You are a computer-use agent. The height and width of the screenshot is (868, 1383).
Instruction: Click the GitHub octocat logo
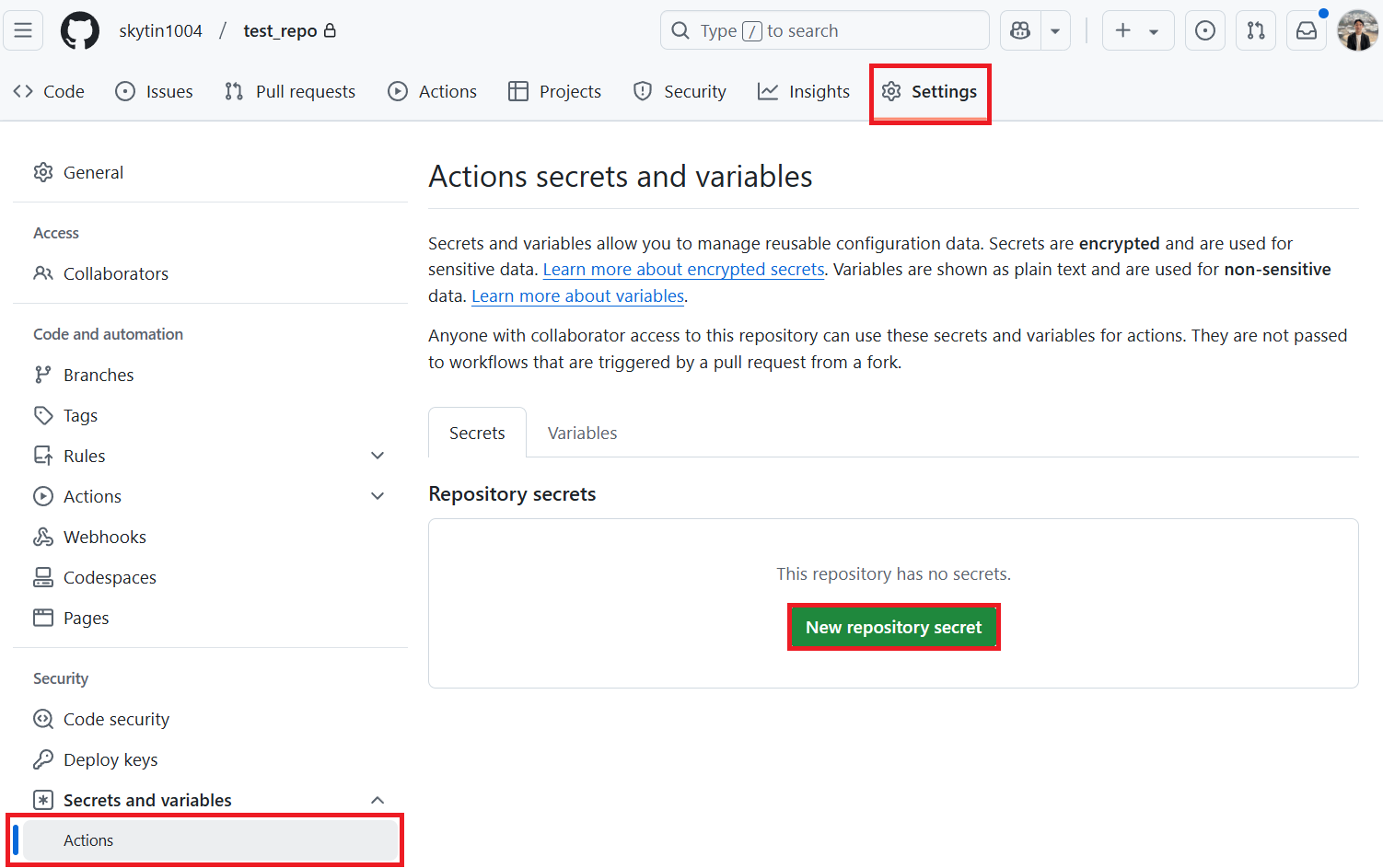coord(79,29)
